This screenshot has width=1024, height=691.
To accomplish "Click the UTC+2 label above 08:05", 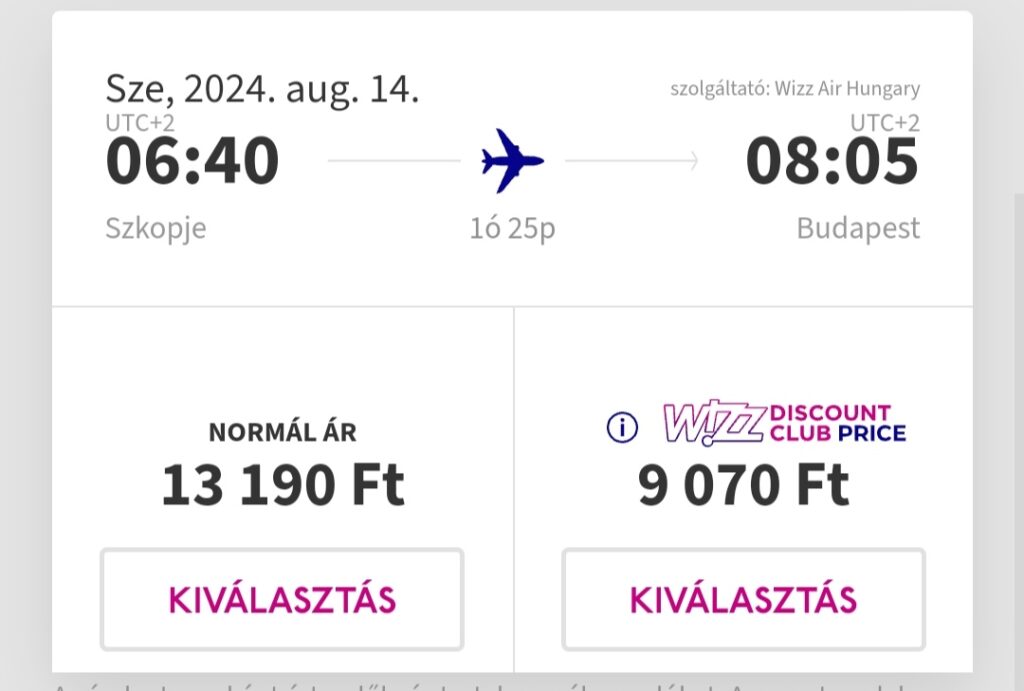I will point(885,123).
